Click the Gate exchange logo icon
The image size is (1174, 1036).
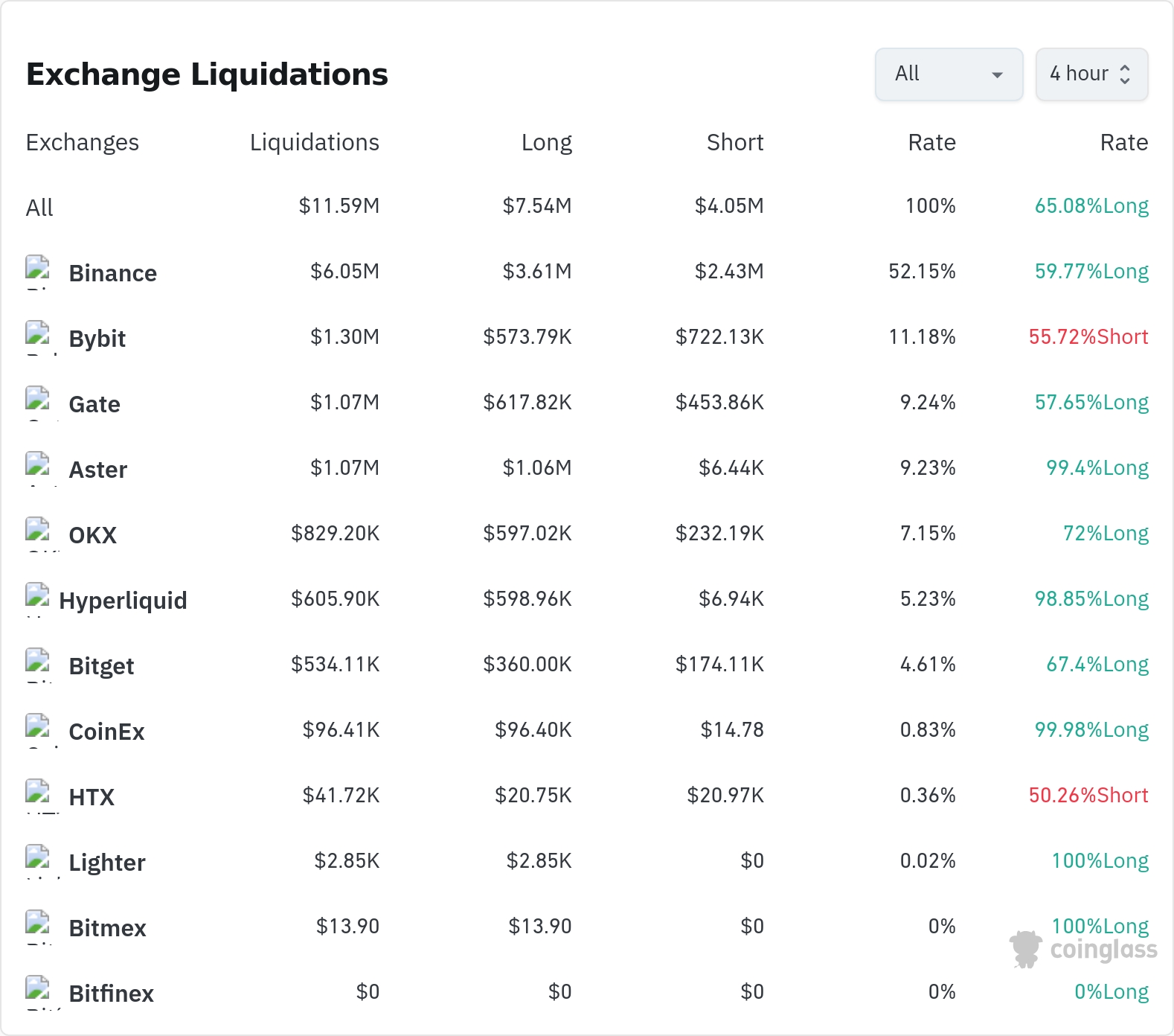pos(38,401)
